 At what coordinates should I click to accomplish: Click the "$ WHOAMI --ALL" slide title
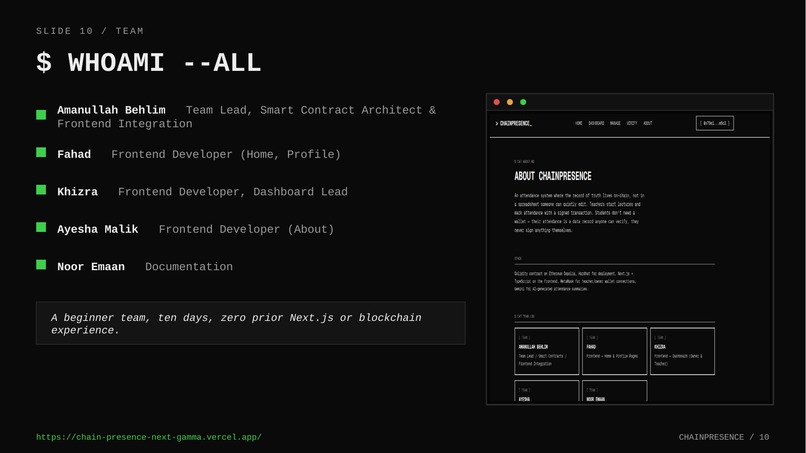coord(149,63)
